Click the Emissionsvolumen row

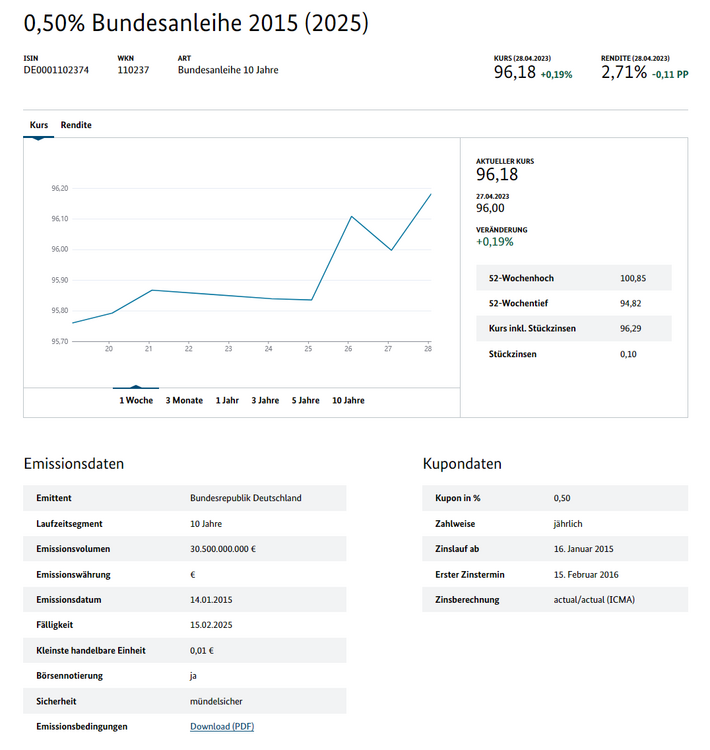(185, 549)
